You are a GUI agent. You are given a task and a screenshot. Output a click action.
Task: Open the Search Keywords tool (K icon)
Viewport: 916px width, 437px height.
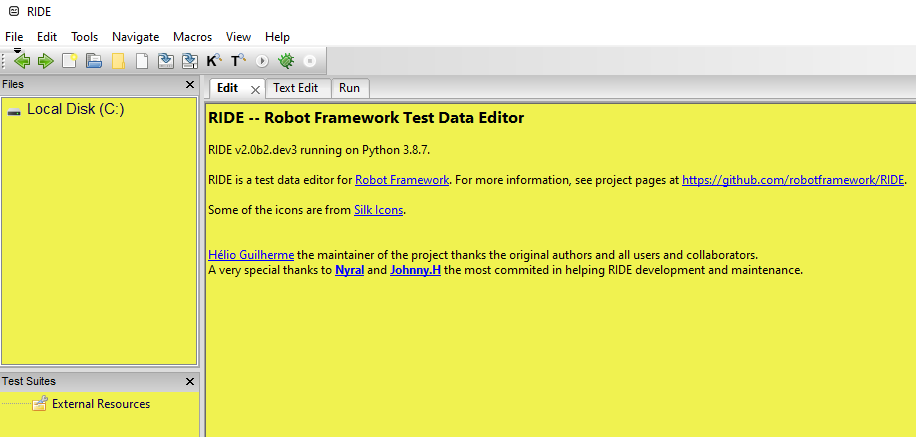point(214,61)
